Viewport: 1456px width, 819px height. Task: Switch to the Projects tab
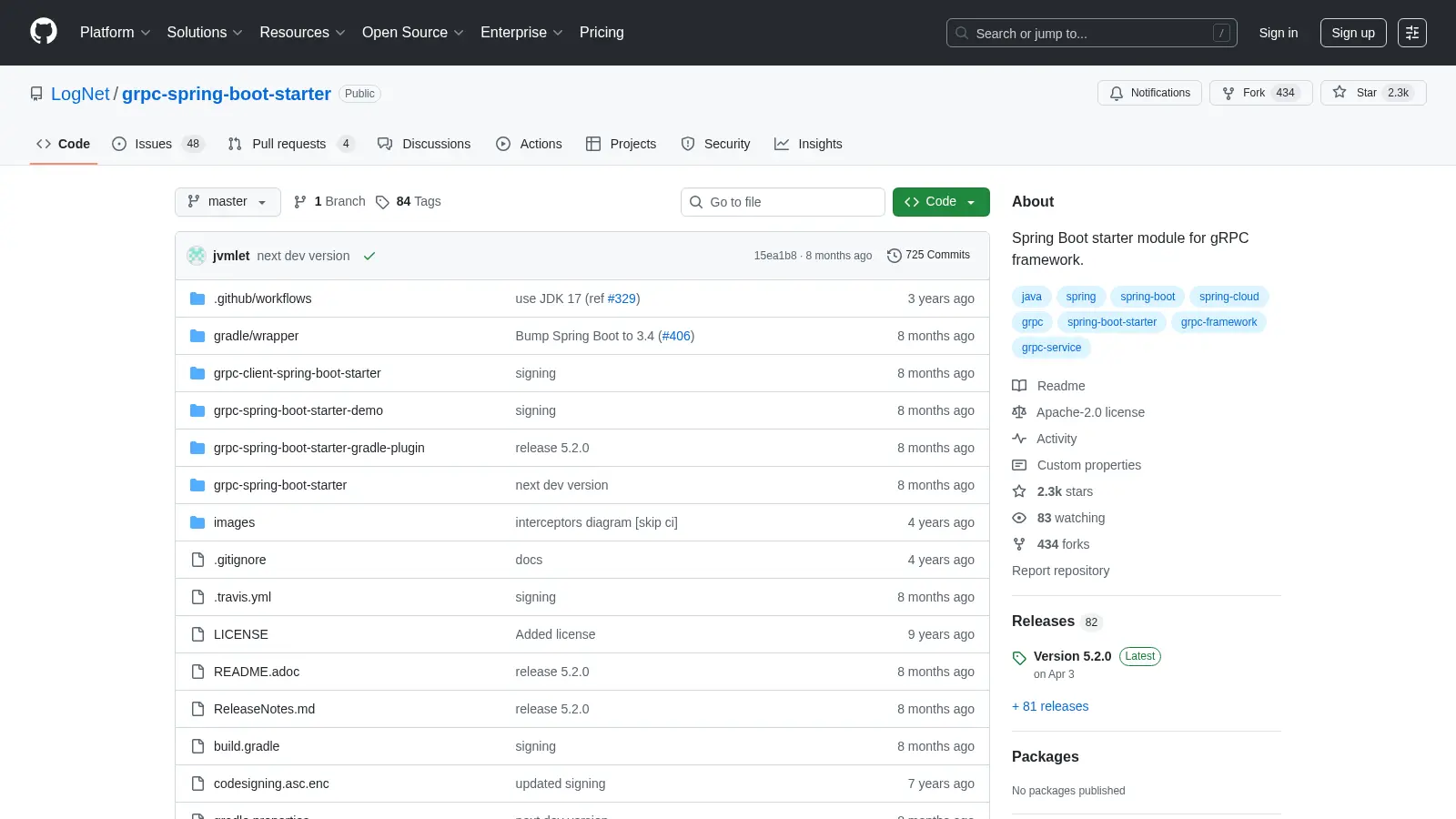(621, 144)
